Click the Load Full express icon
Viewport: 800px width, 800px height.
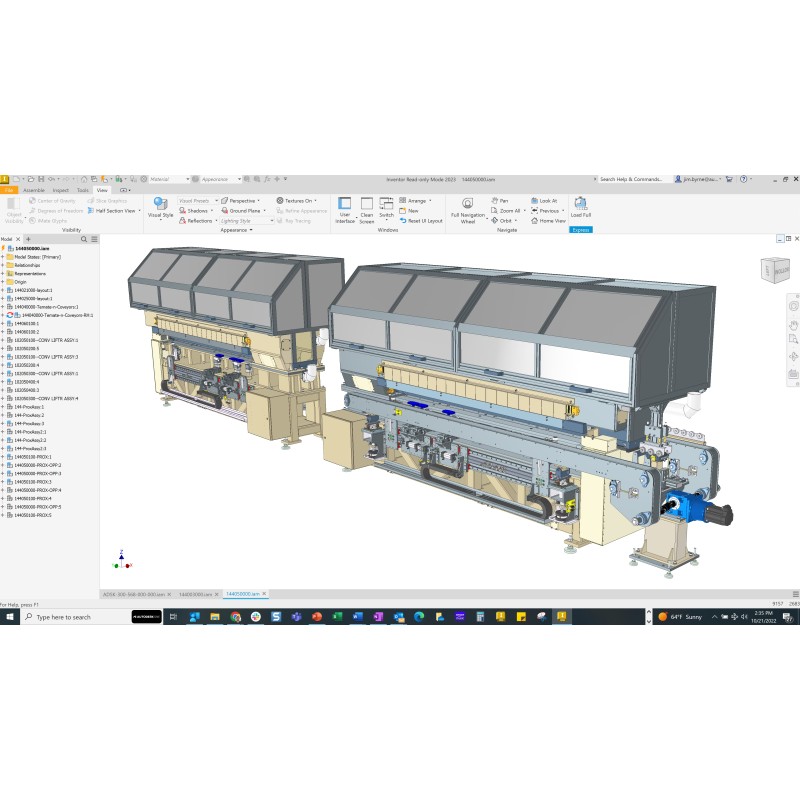[x=580, y=206]
